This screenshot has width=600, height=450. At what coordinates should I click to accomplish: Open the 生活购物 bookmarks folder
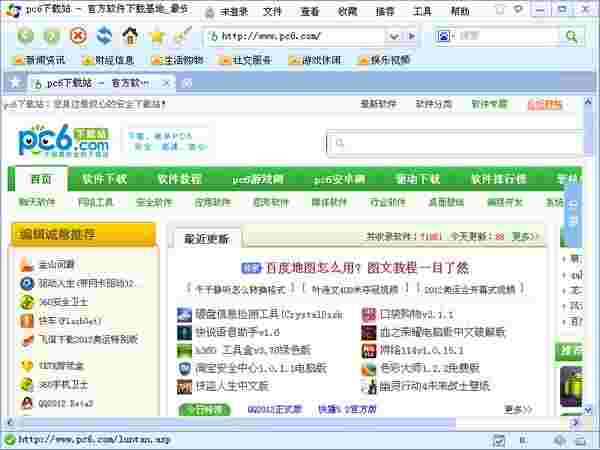[177, 60]
